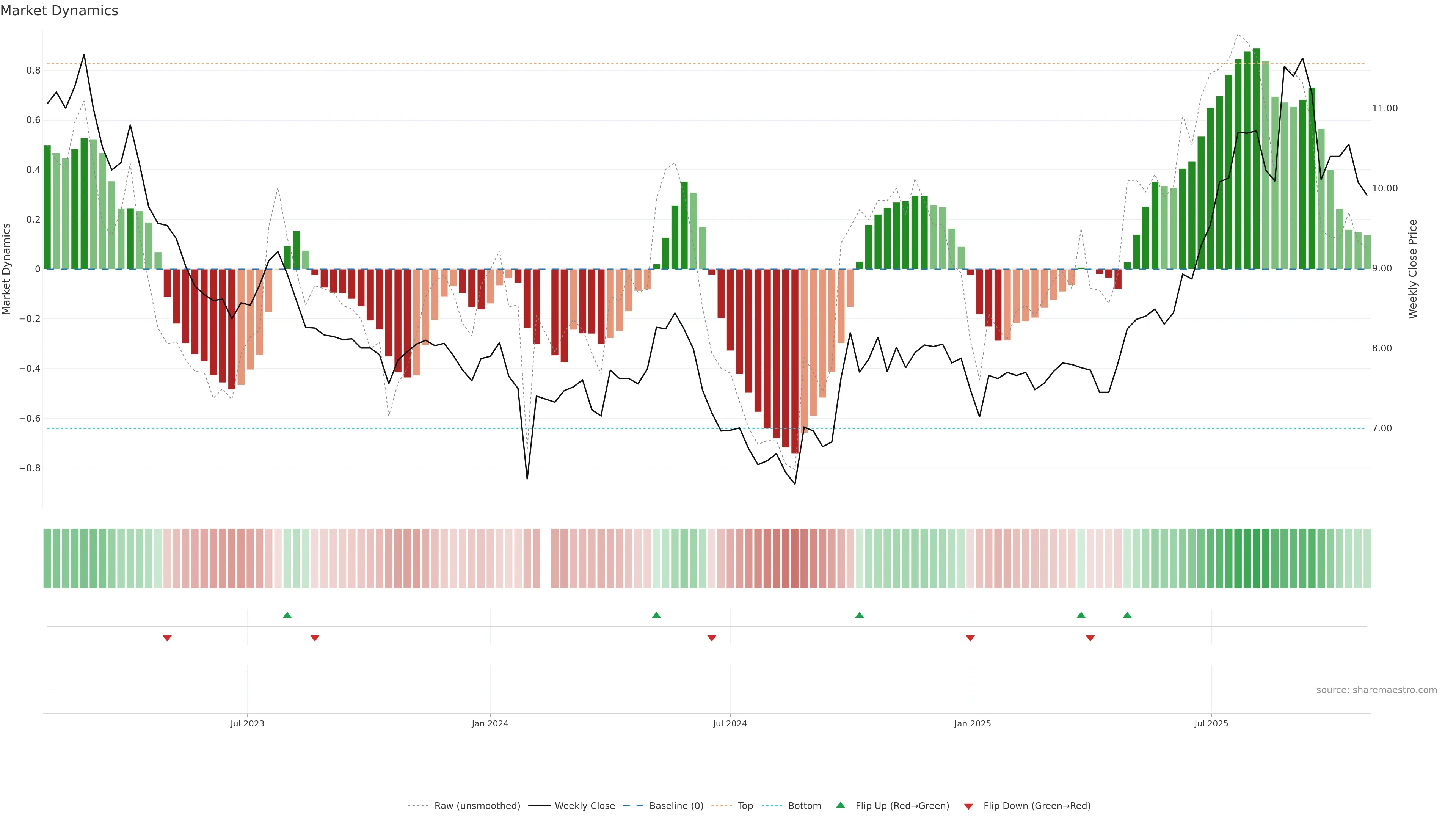The height and width of the screenshot is (819, 1456).
Task: Click the Jan 2025 x-axis label
Action: (972, 723)
